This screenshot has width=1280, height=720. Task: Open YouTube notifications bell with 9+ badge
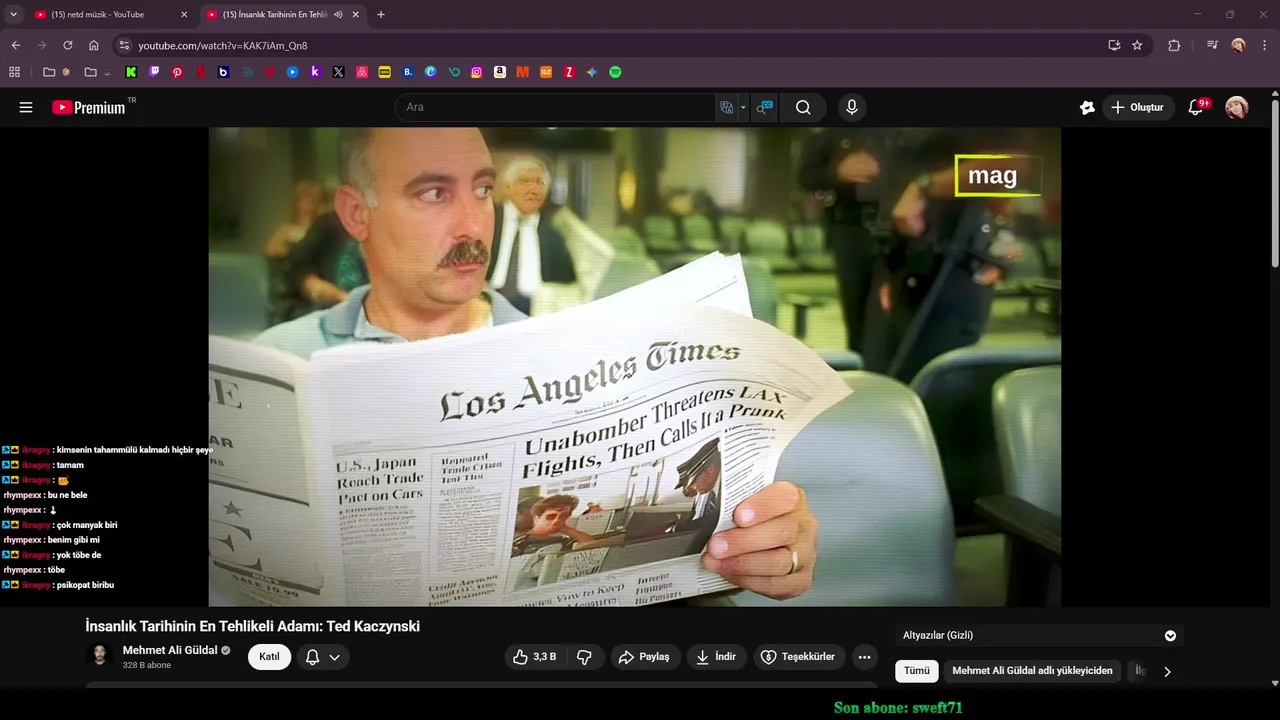point(1196,107)
